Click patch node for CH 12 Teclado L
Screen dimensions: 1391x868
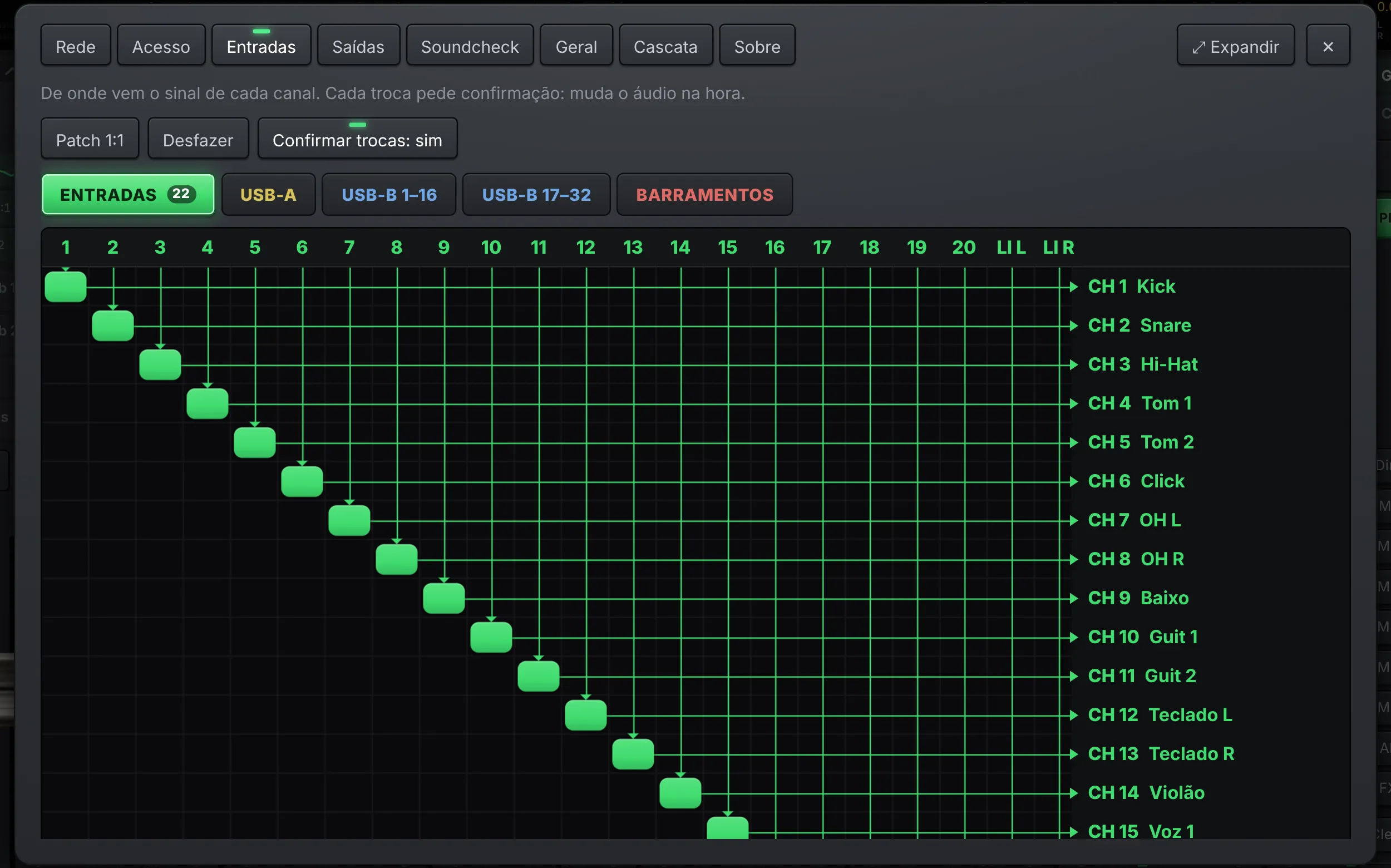585,715
